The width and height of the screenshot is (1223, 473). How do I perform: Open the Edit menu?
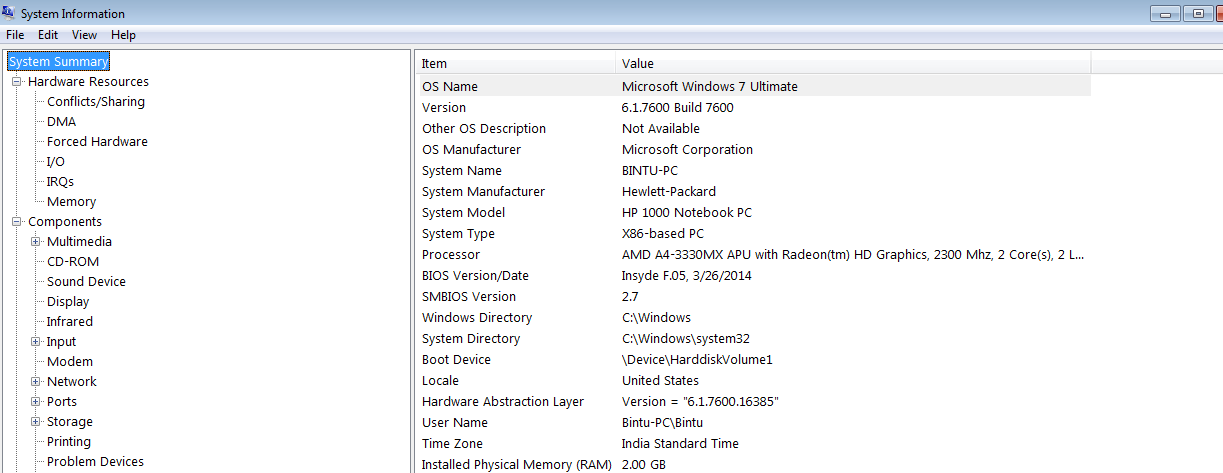pos(48,35)
